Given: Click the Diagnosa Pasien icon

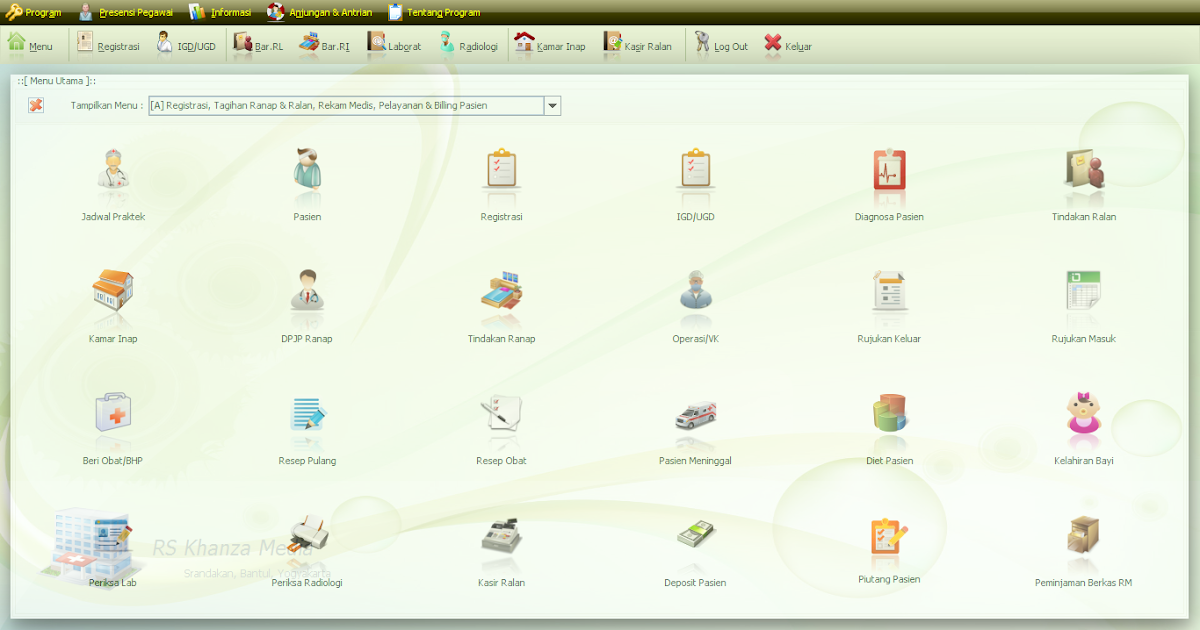Looking at the screenshot, I should (889, 175).
